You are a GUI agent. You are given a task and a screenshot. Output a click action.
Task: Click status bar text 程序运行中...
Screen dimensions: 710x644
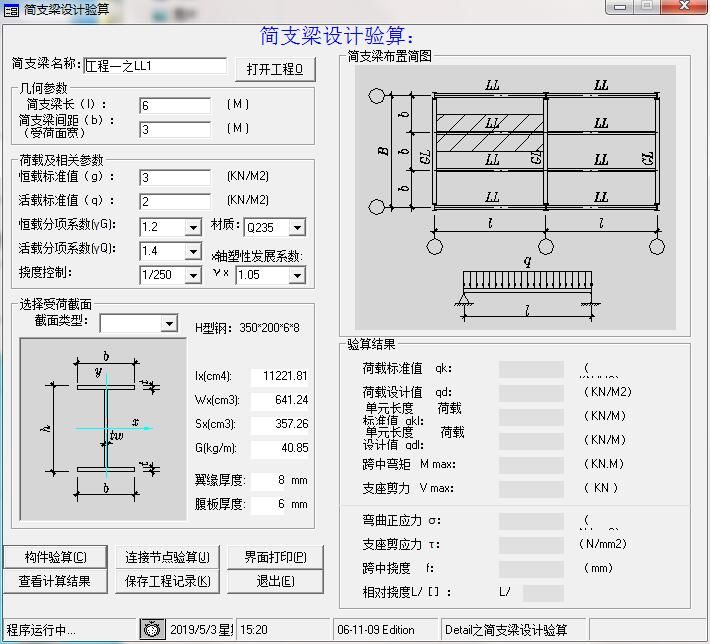tap(41, 630)
